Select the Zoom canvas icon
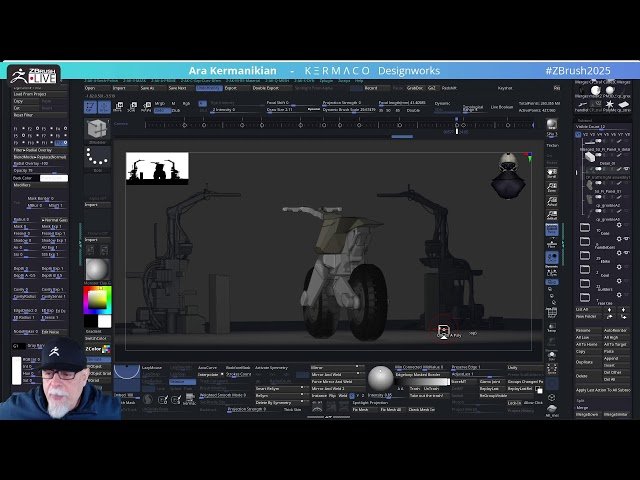Image resolution: width=640 pixels, height=480 pixels. pos(552,187)
